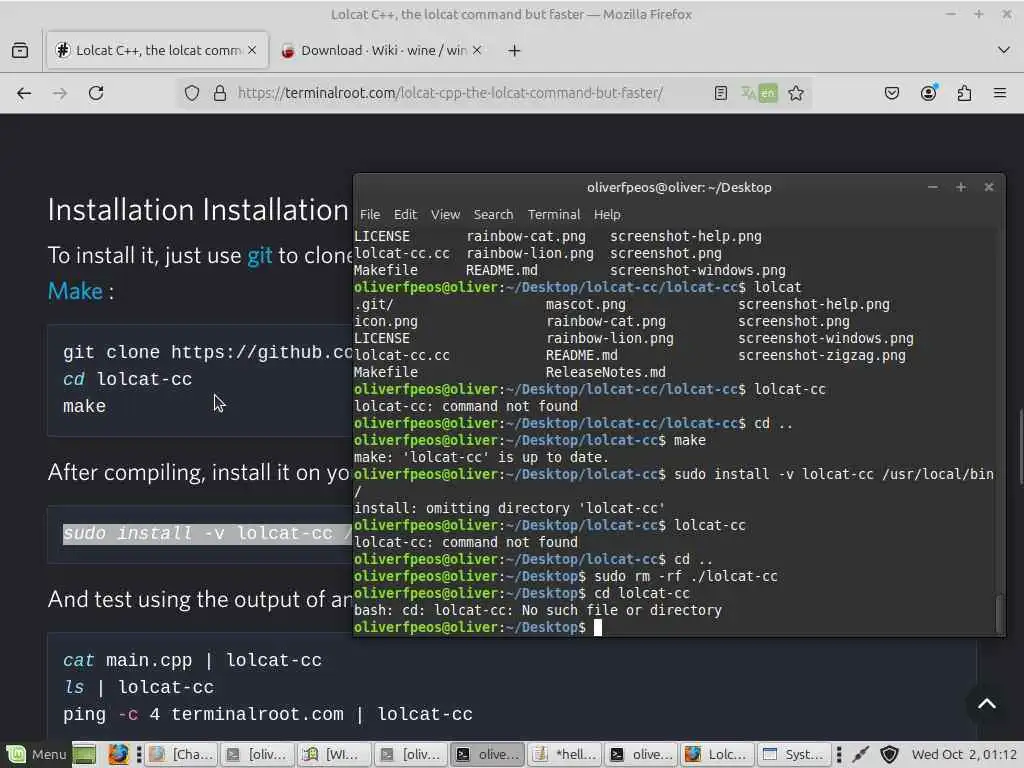Click highlighted 'sudo install -v lolcat-cc' code
This screenshot has width=1024, height=768.
point(207,533)
